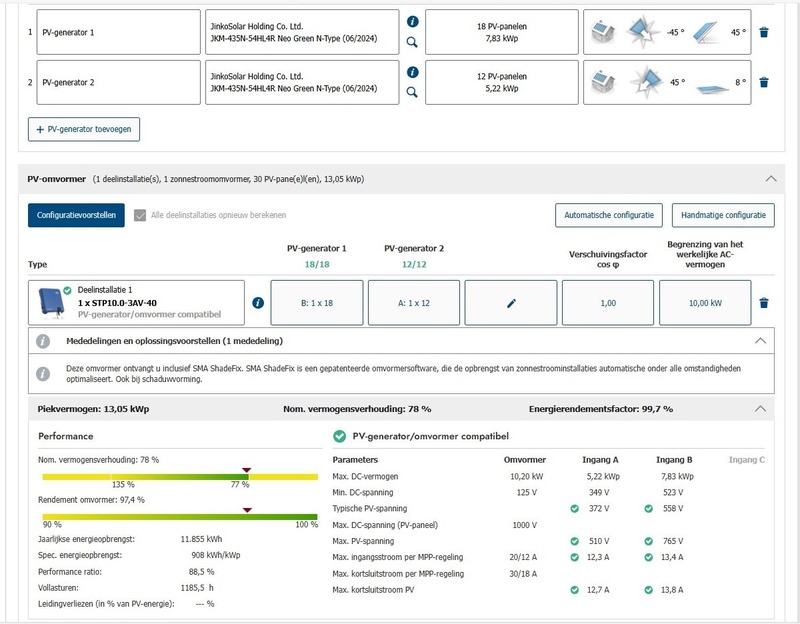Click the Nom. vermogensverhouding indicator bar
800x624 pixels.
(180, 477)
